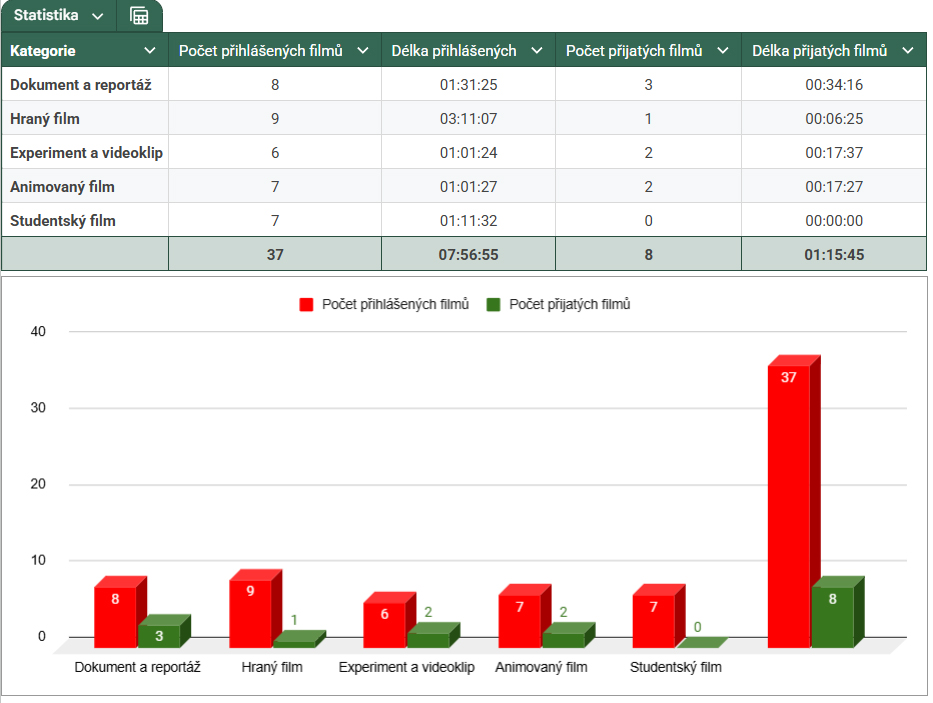Select the Experiment a videoklip category cell
This screenshot has width=933, height=703.
coord(85,153)
